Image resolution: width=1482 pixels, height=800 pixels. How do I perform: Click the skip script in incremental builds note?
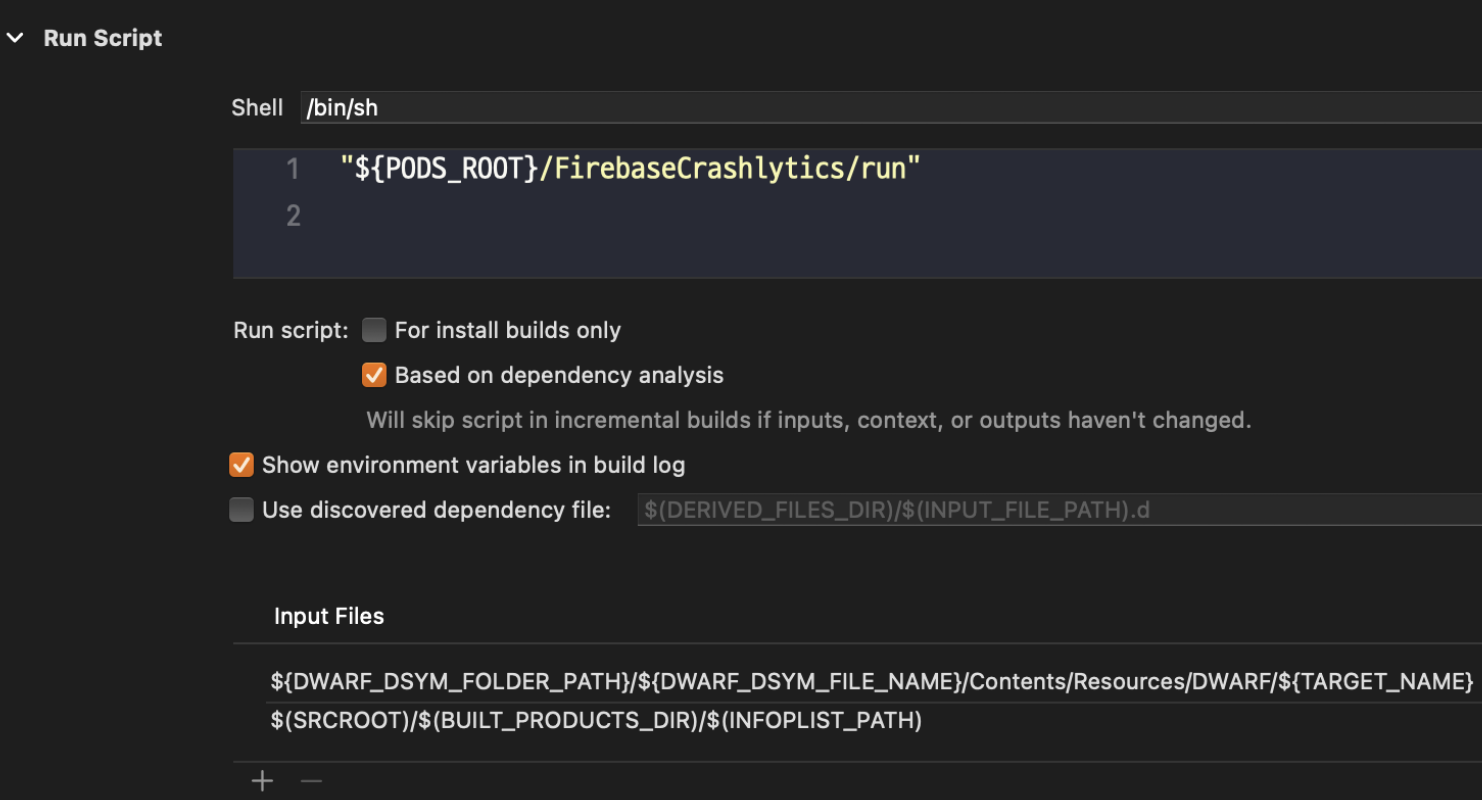(808, 420)
